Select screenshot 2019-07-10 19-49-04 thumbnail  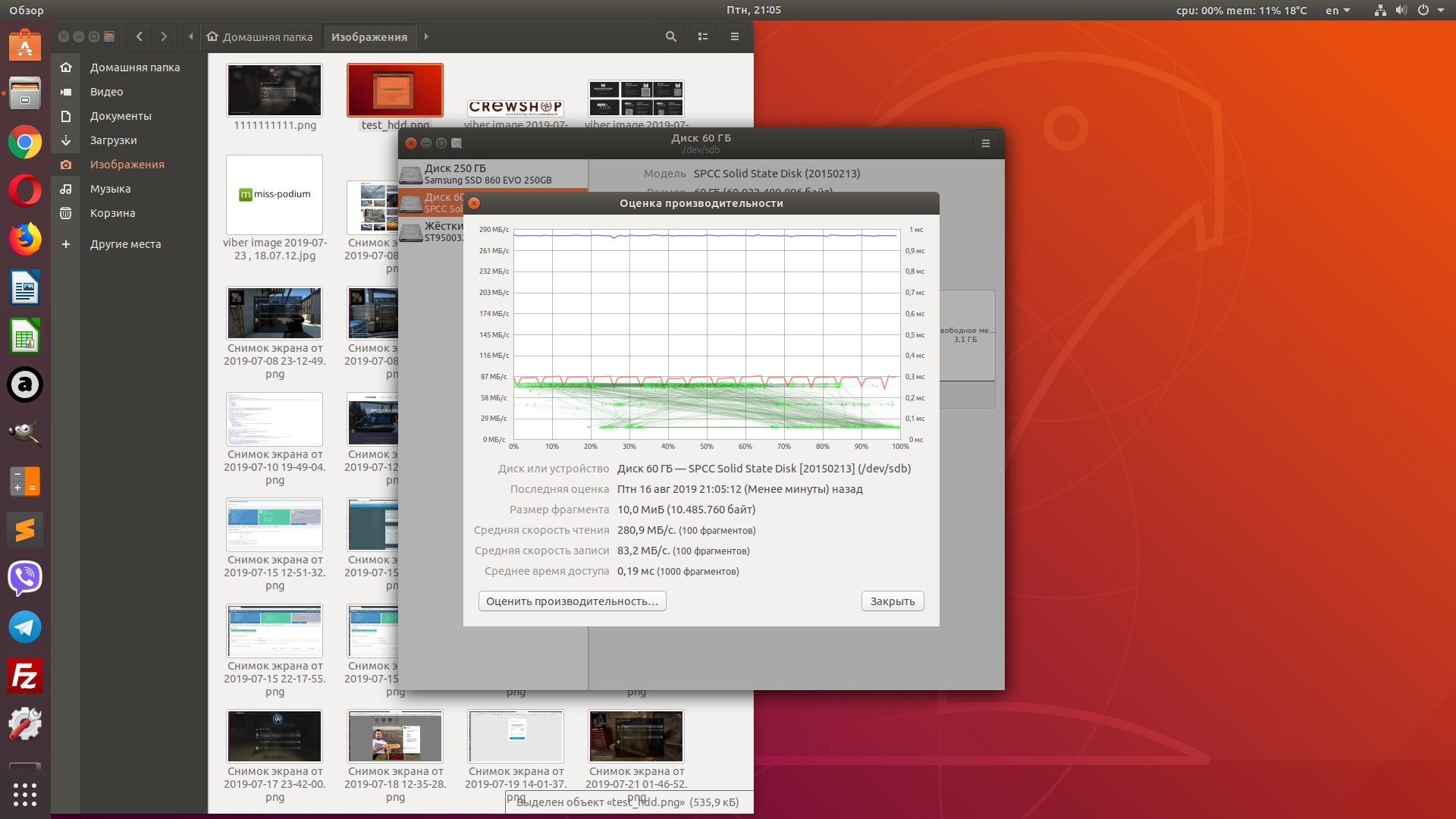pyautogui.click(x=275, y=419)
